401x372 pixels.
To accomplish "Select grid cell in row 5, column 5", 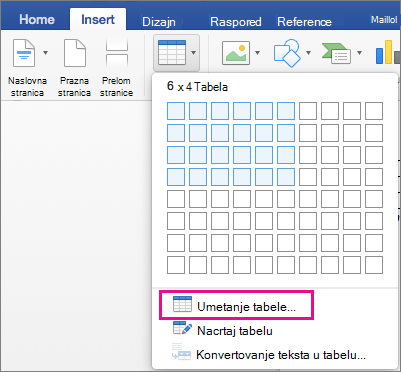I will click(x=264, y=199).
